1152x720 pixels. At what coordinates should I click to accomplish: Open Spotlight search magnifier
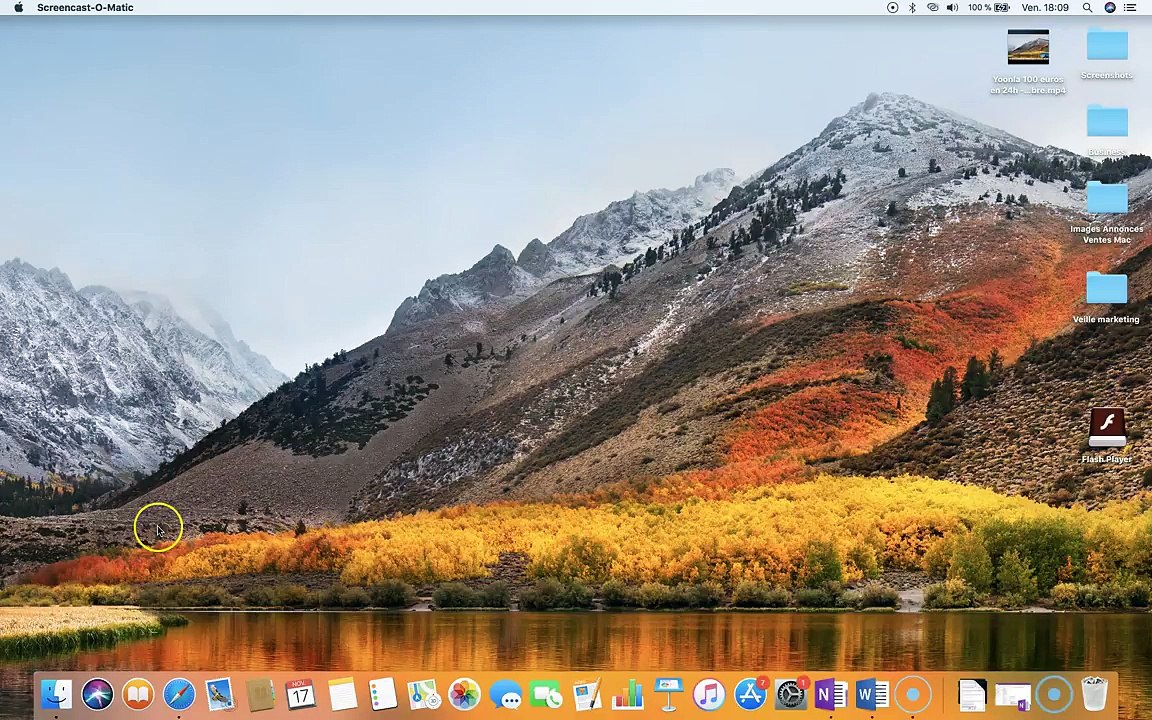tap(1087, 7)
